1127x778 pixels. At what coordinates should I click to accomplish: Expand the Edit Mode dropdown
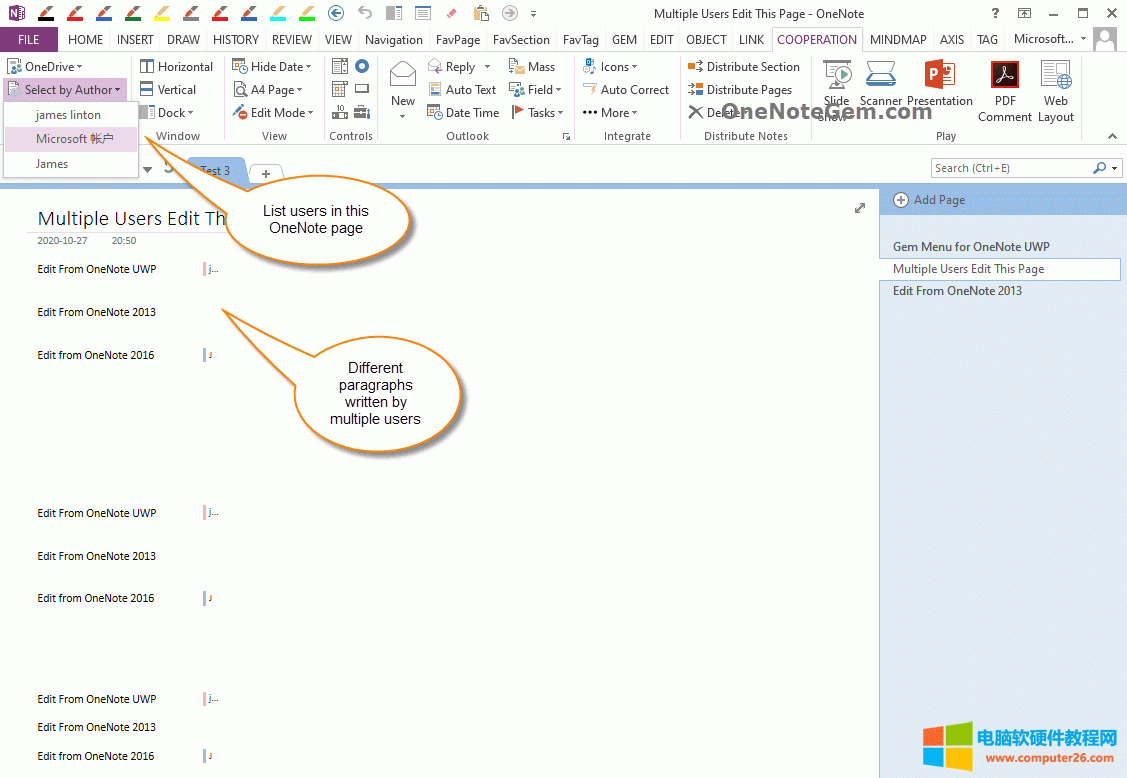(273, 113)
